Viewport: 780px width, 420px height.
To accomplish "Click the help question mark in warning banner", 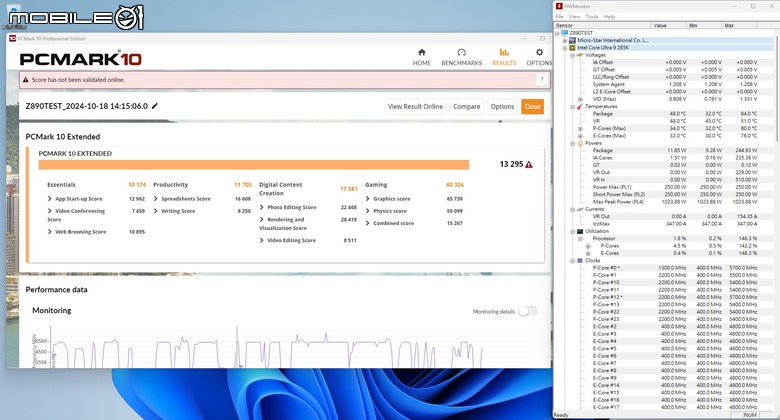I will (x=542, y=80).
